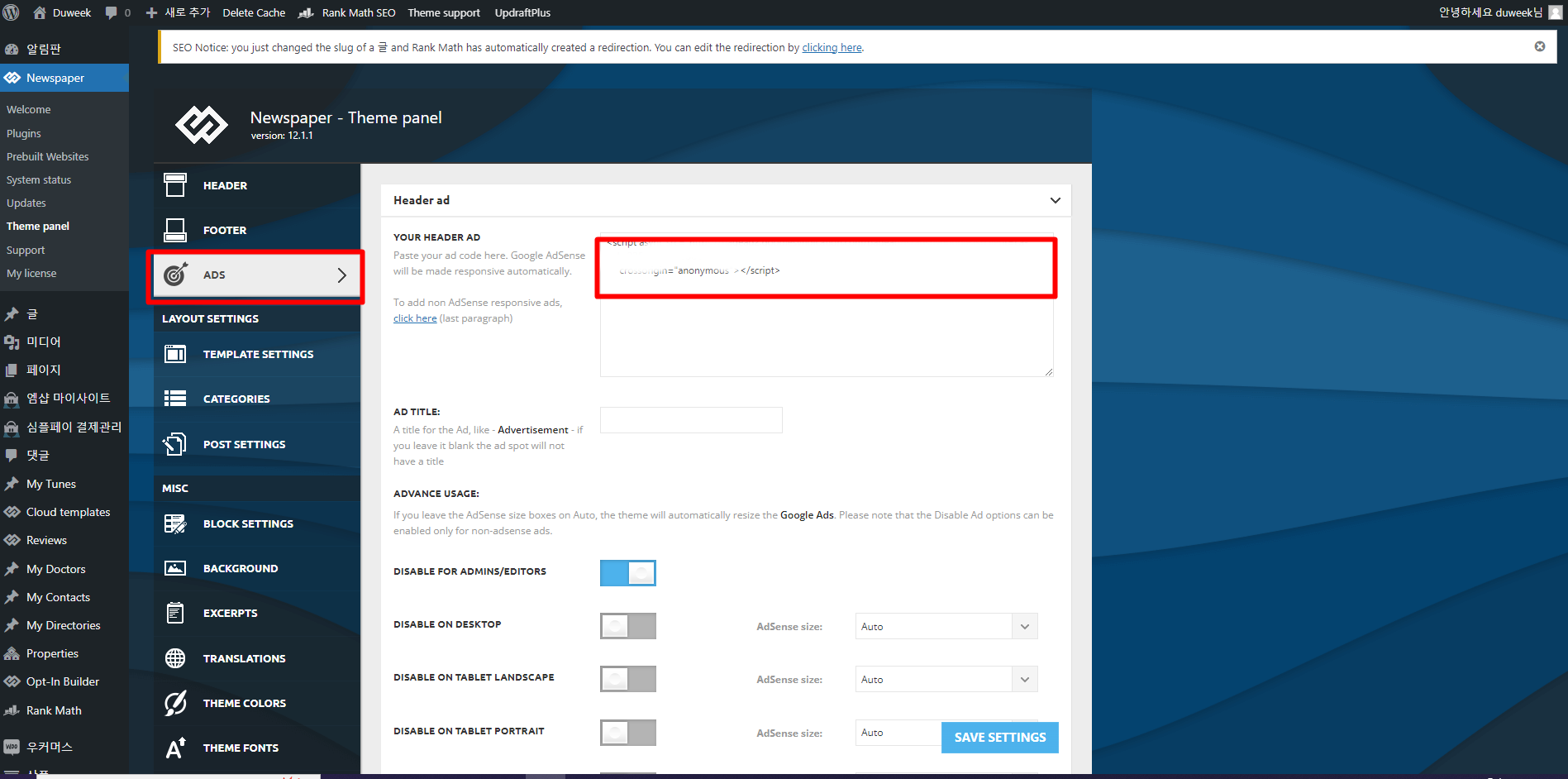Click the Translations globe icon

coord(175,658)
